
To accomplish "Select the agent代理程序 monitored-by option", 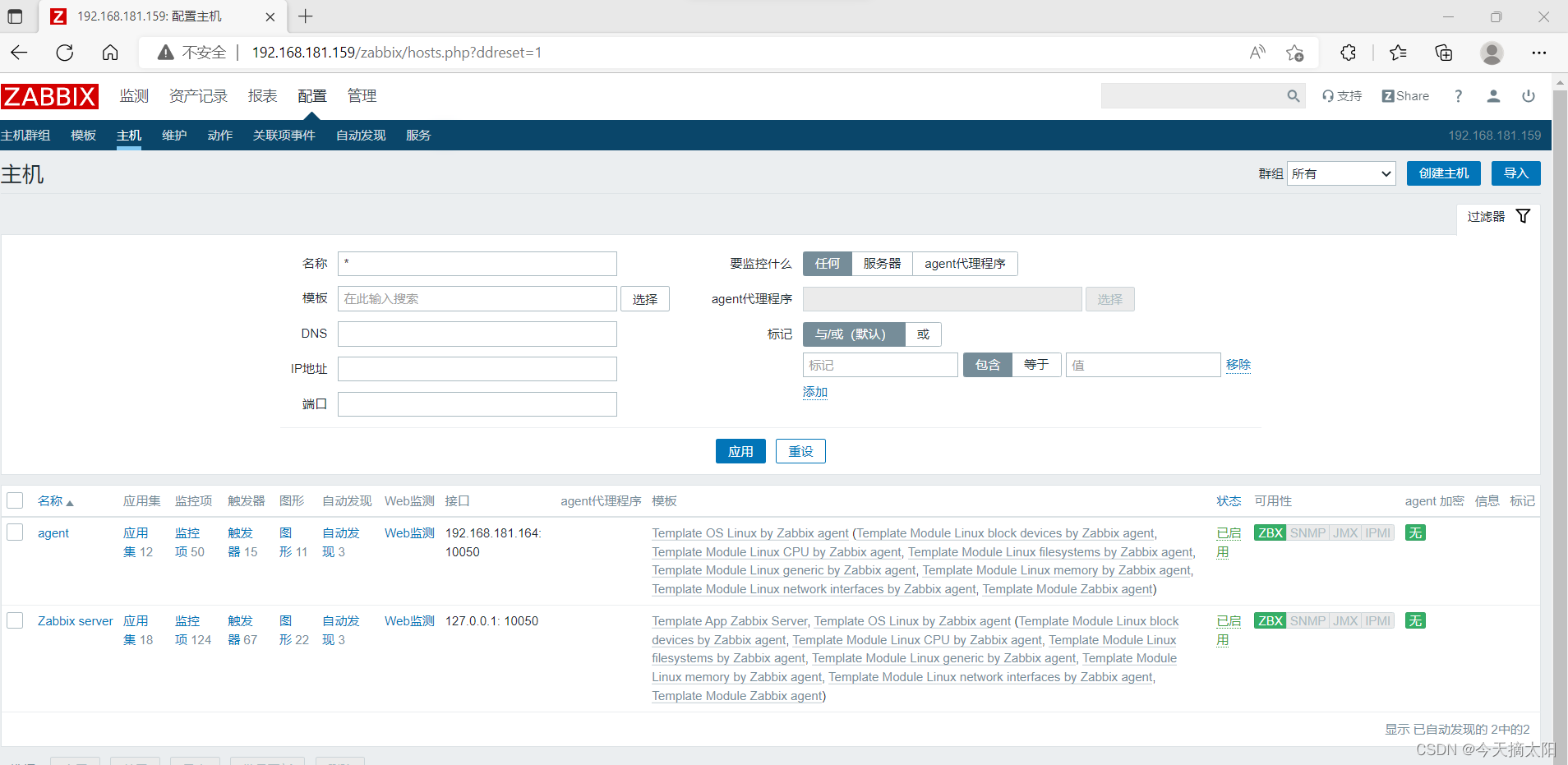I will [965, 263].
